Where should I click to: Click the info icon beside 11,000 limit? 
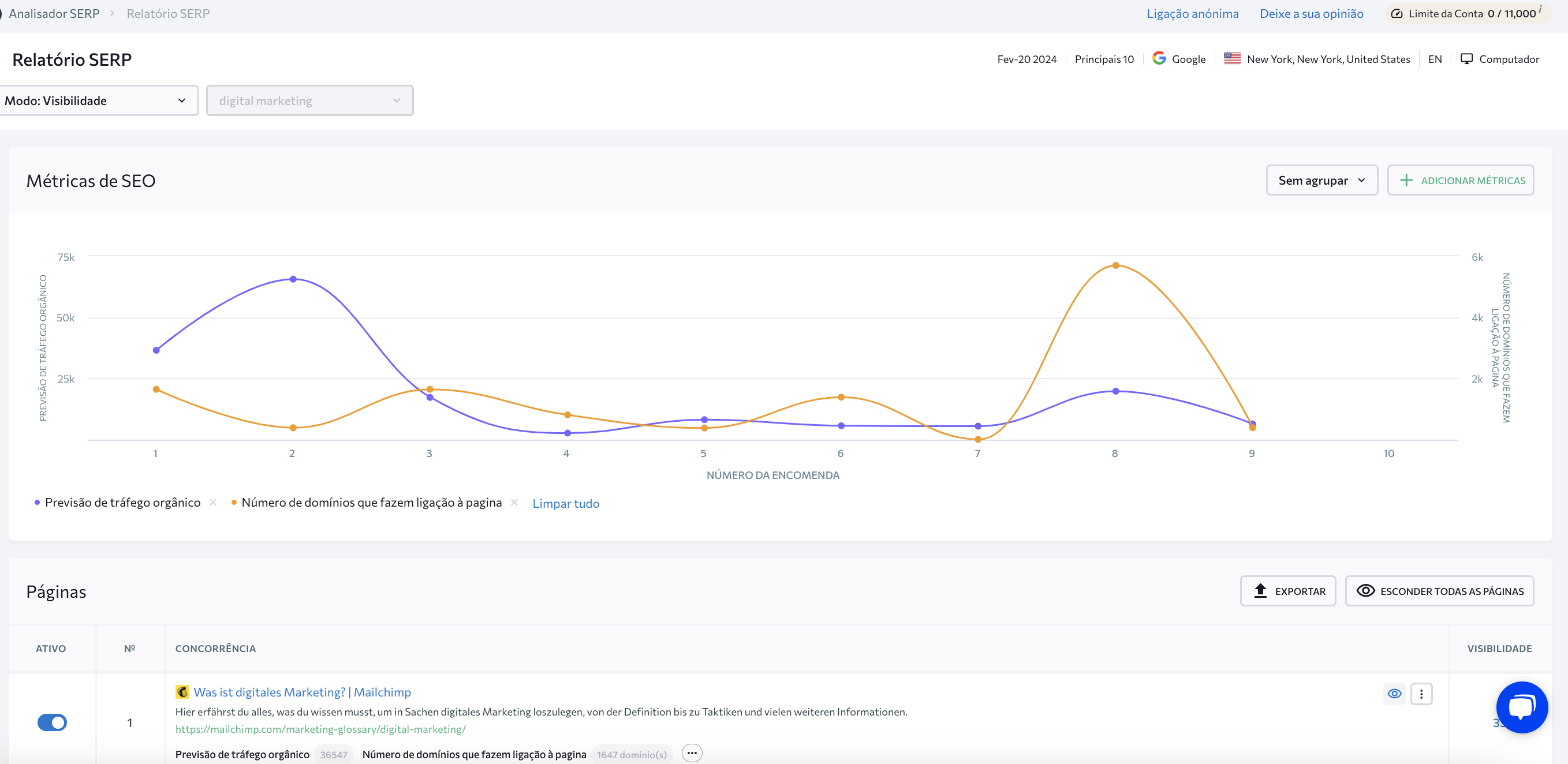(1541, 10)
